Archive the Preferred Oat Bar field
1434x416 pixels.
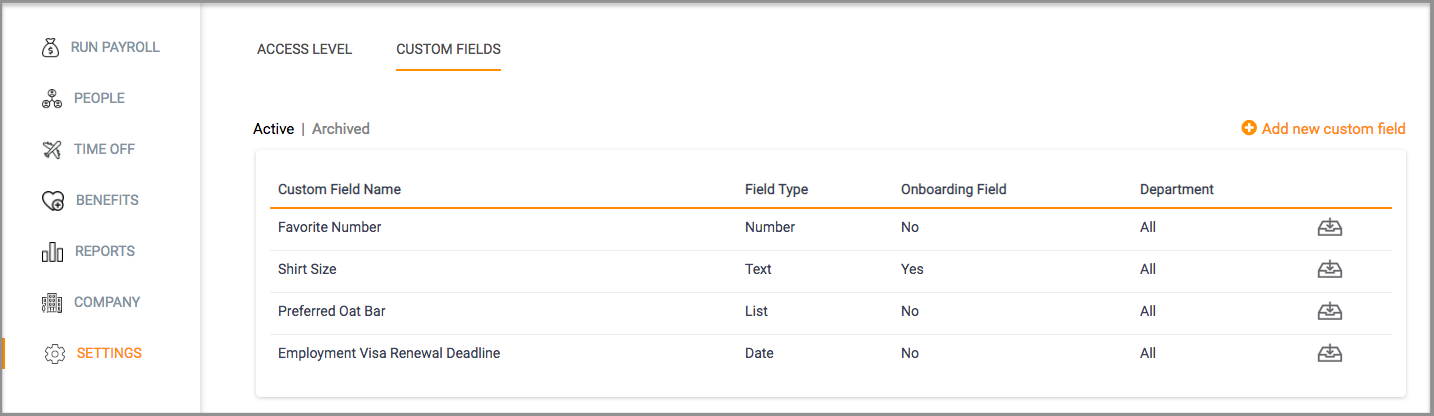pos(1329,311)
